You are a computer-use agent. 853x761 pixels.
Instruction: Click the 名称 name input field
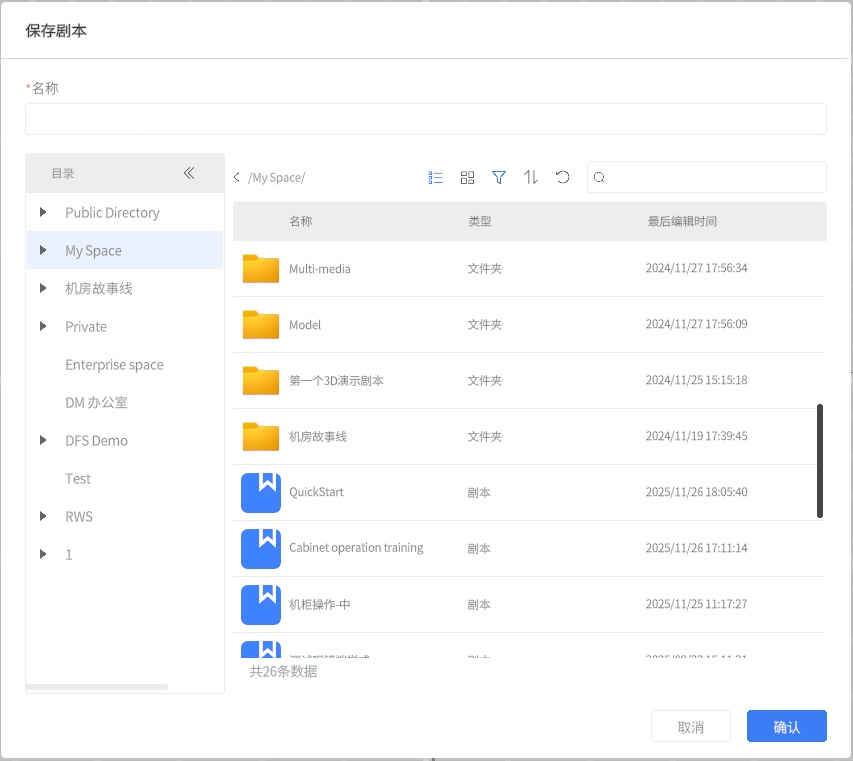coord(425,119)
